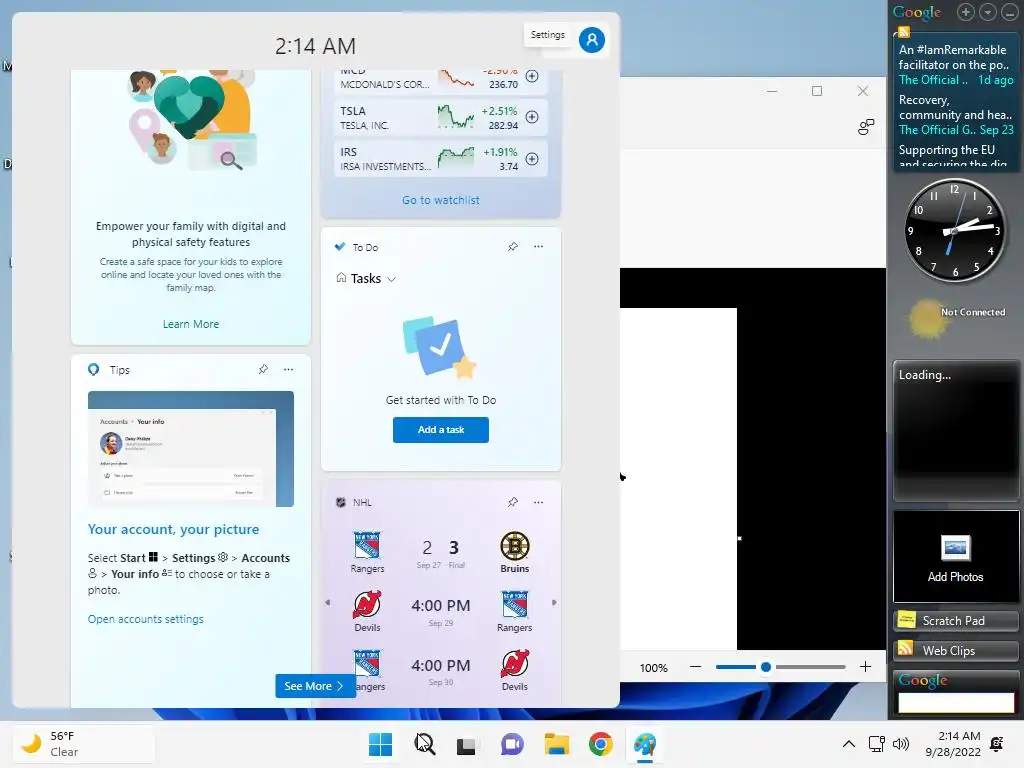Click Add gadget plus in Google sidebar
This screenshot has width=1024, height=768.
tap(966, 12)
